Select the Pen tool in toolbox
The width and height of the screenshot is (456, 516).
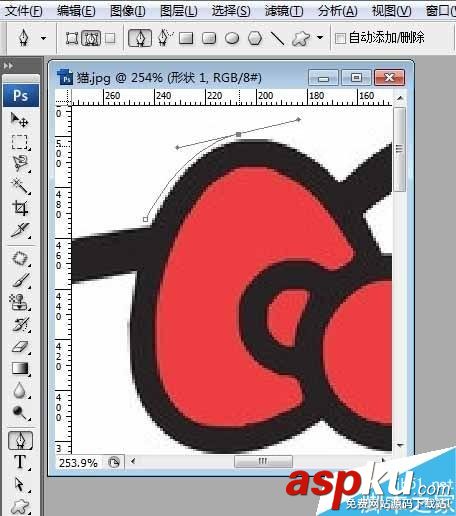20,440
